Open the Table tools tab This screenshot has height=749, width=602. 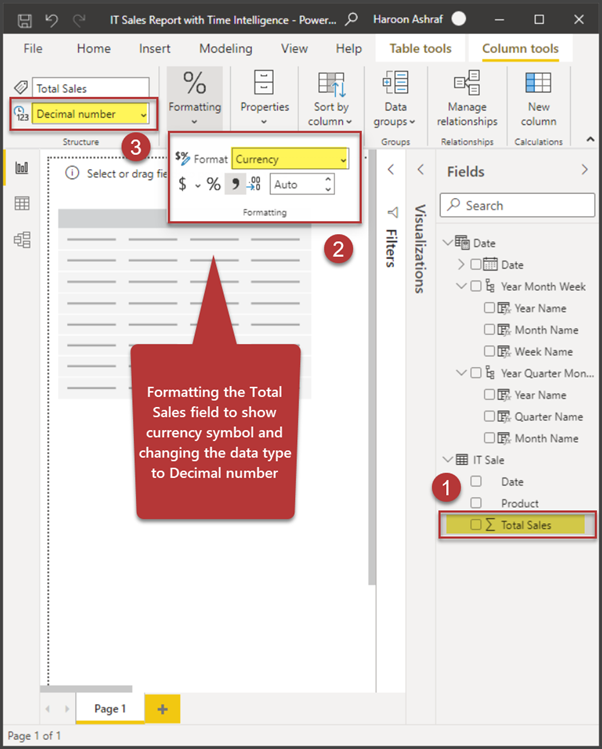coord(420,48)
